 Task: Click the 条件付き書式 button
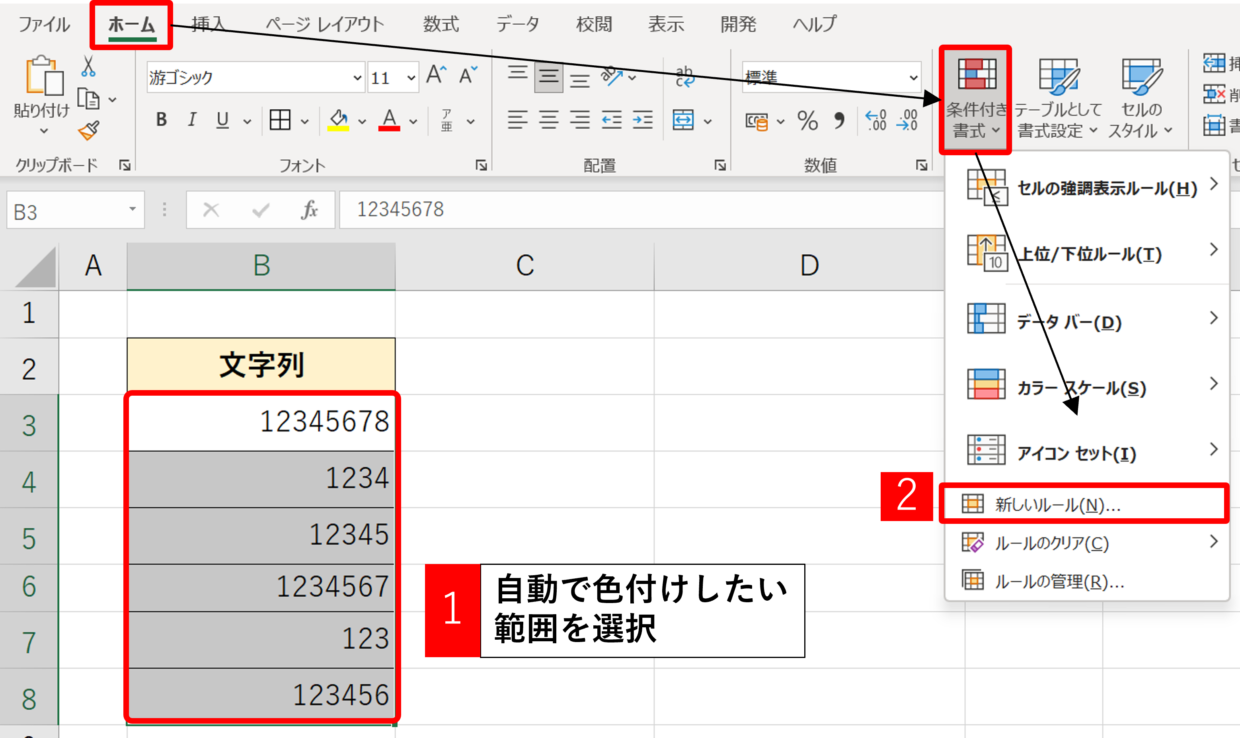(x=976, y=100)
